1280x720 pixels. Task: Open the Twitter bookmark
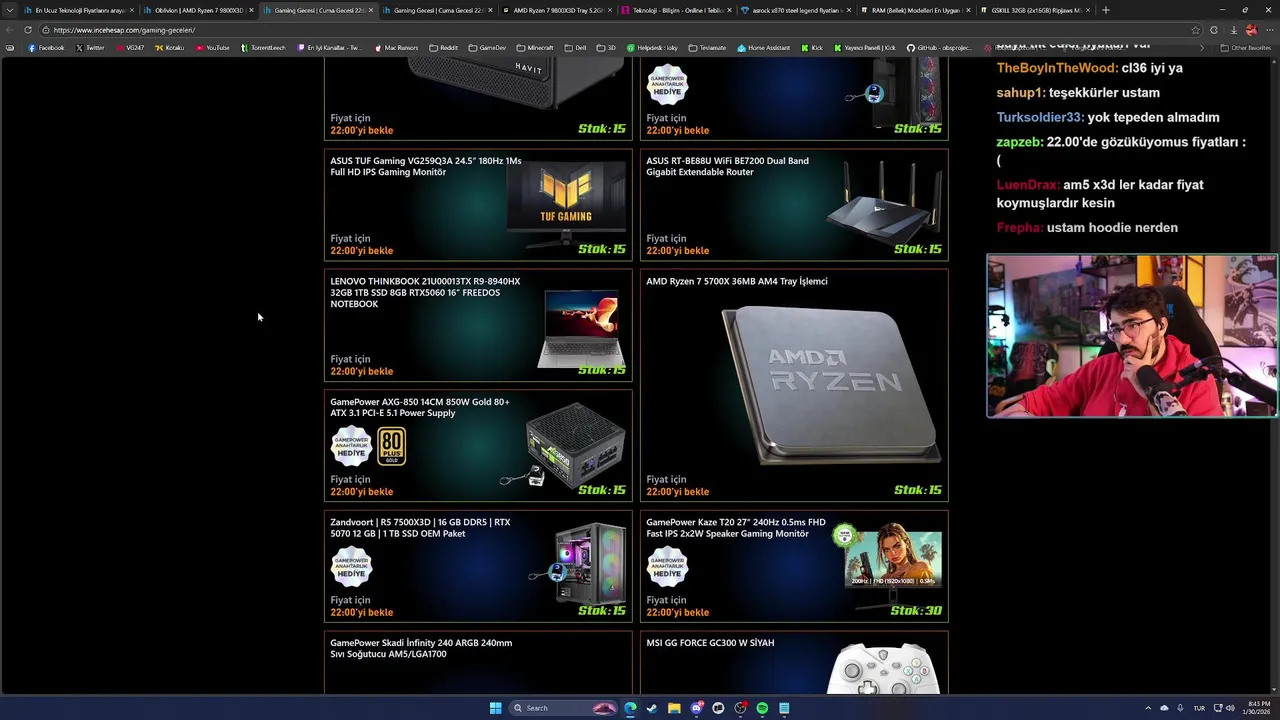click(90, 48)
